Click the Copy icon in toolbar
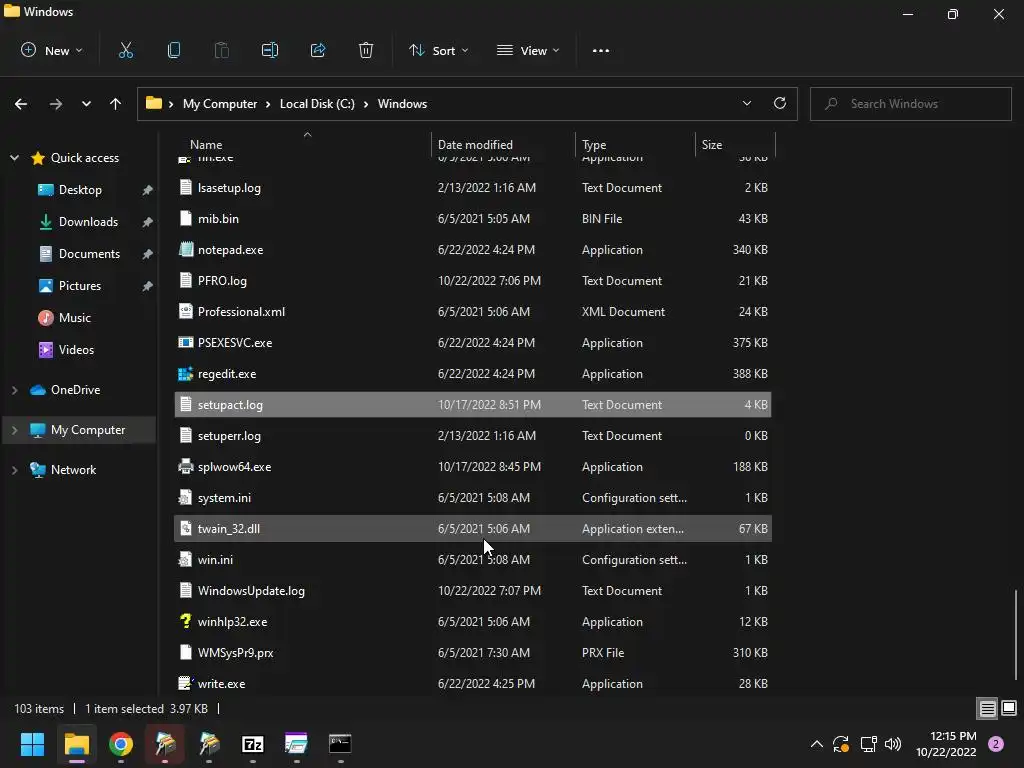 pyautogui.click(x=174, y=50)
